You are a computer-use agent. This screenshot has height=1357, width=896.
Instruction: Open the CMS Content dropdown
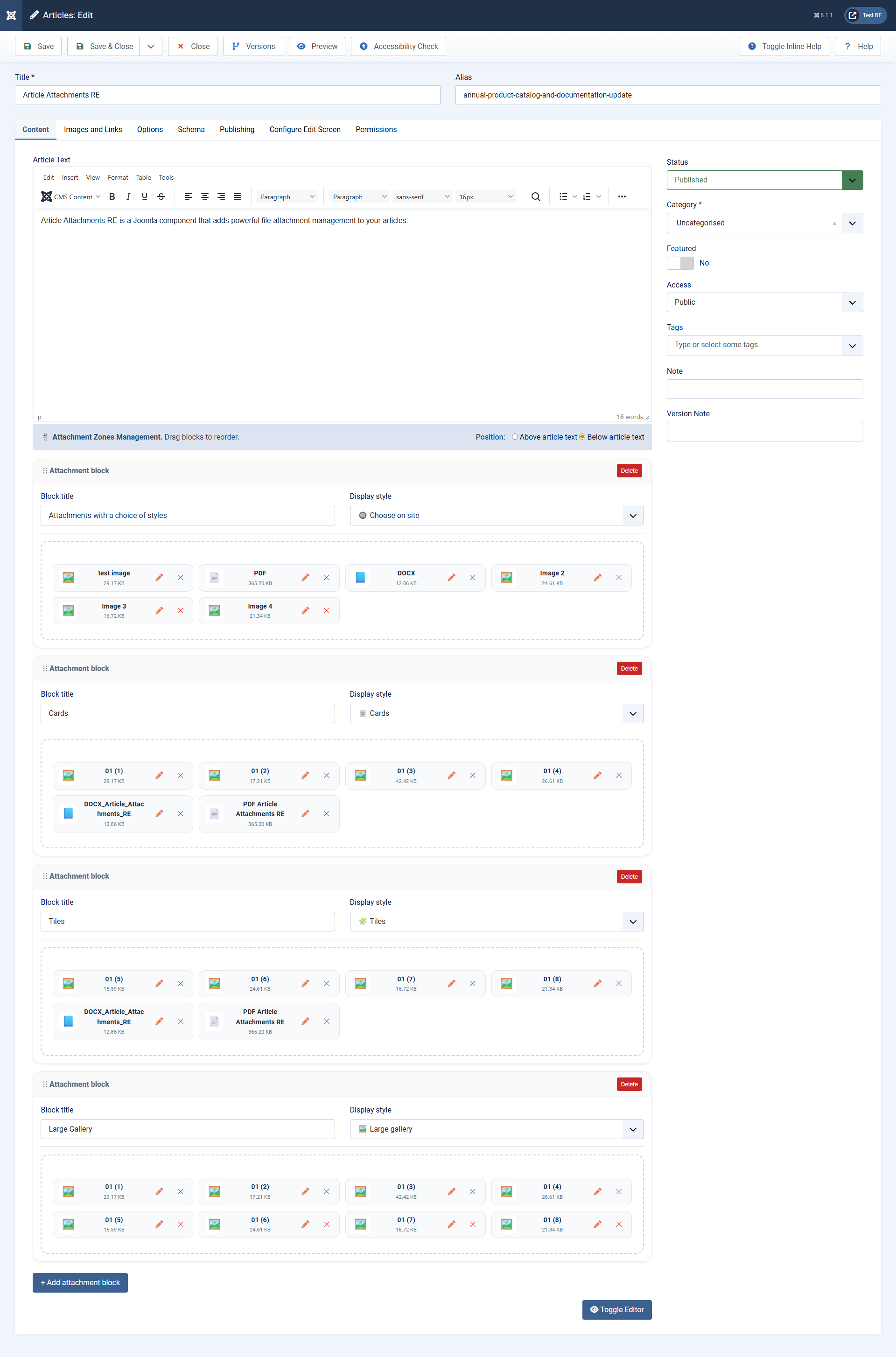click(71, 196)
